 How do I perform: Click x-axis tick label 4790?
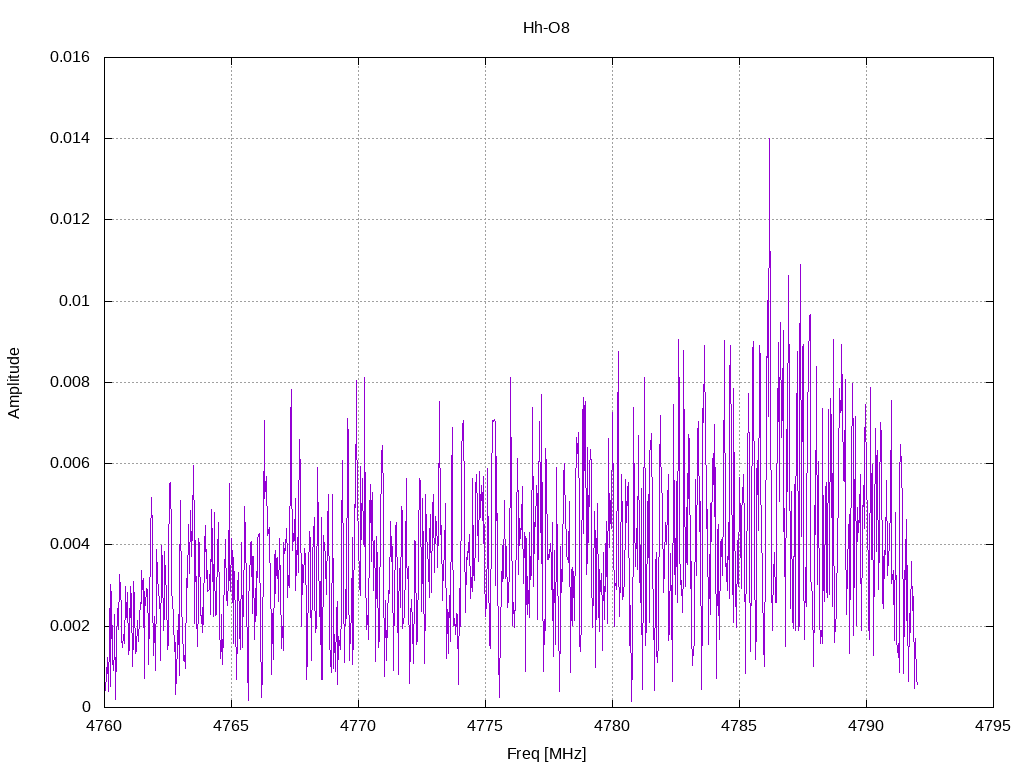(867, 726)
